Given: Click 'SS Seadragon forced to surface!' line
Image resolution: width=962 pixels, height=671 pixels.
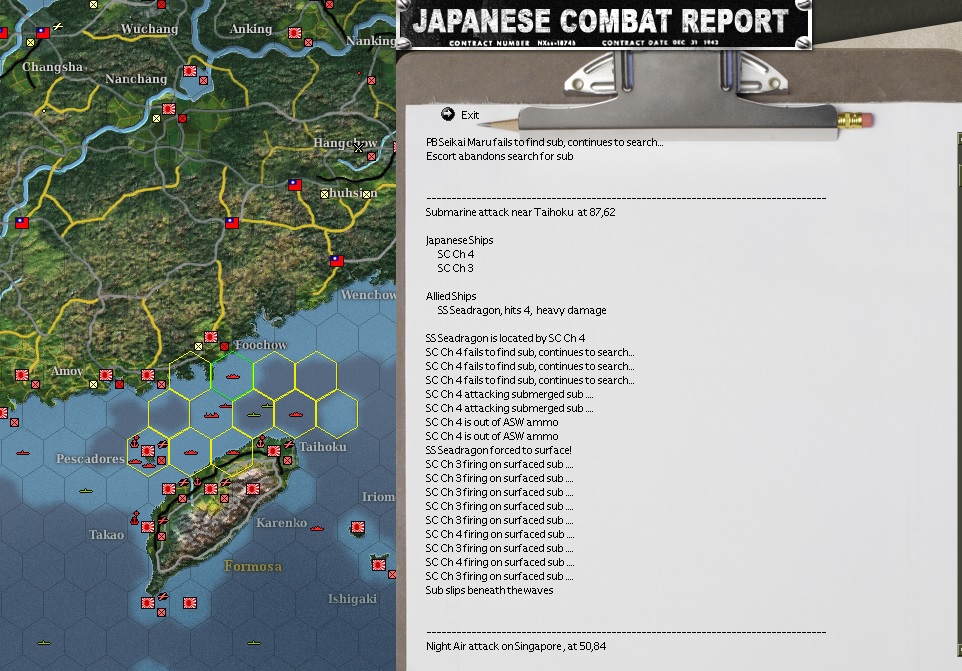Looking at the screenshot, I should (498, 450).
